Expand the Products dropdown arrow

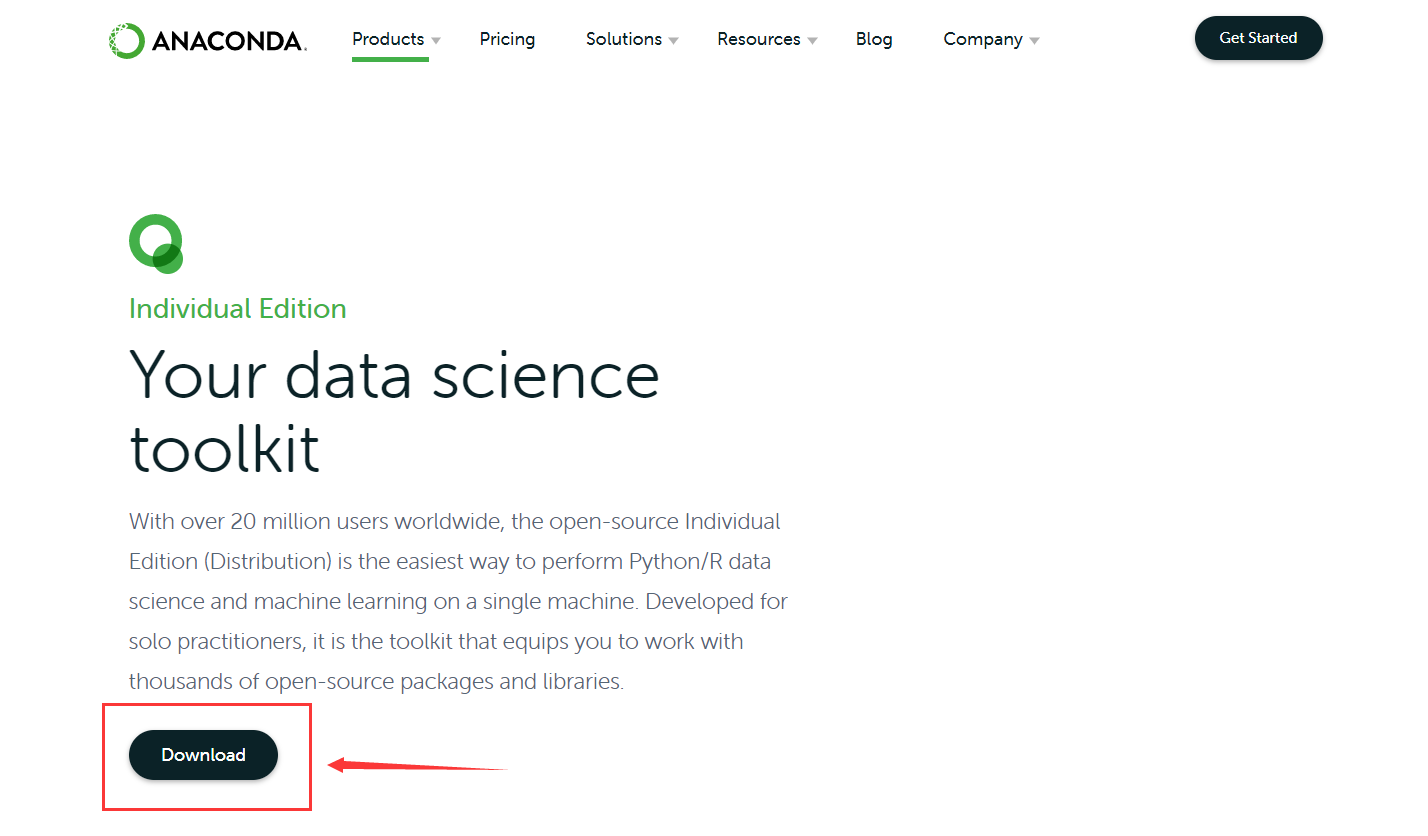(x=436, y=41)
